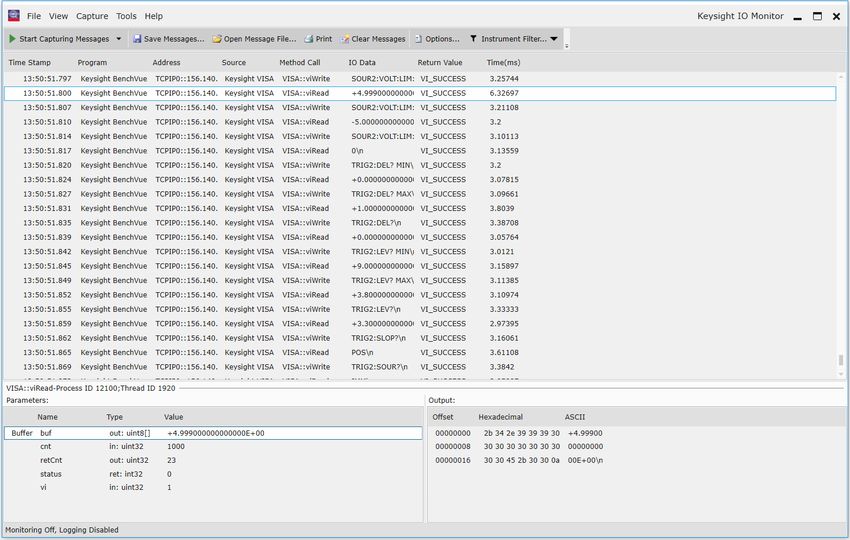
Task: Click the Instrument Filter... button
Action: [x=508, y=39]
